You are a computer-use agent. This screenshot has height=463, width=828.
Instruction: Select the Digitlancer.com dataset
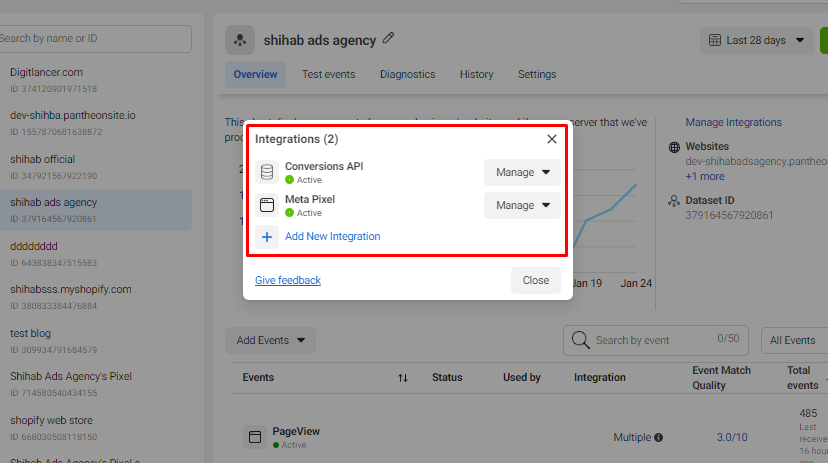coord(96,80)
